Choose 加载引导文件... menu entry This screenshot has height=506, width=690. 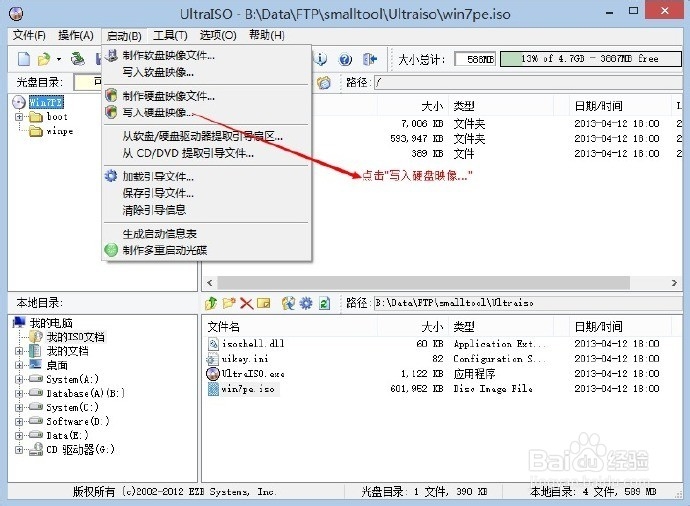[x=207, y=176]
